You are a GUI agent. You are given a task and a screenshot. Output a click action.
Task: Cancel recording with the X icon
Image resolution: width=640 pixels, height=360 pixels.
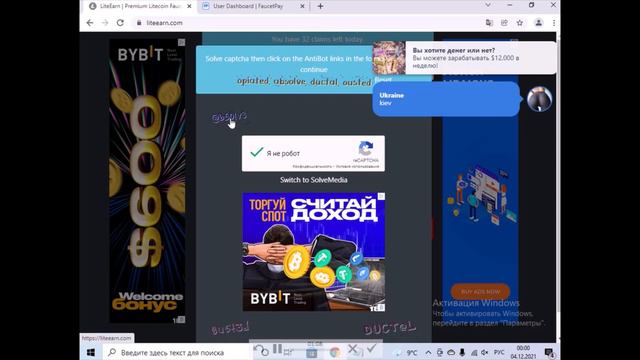point(353,349)
